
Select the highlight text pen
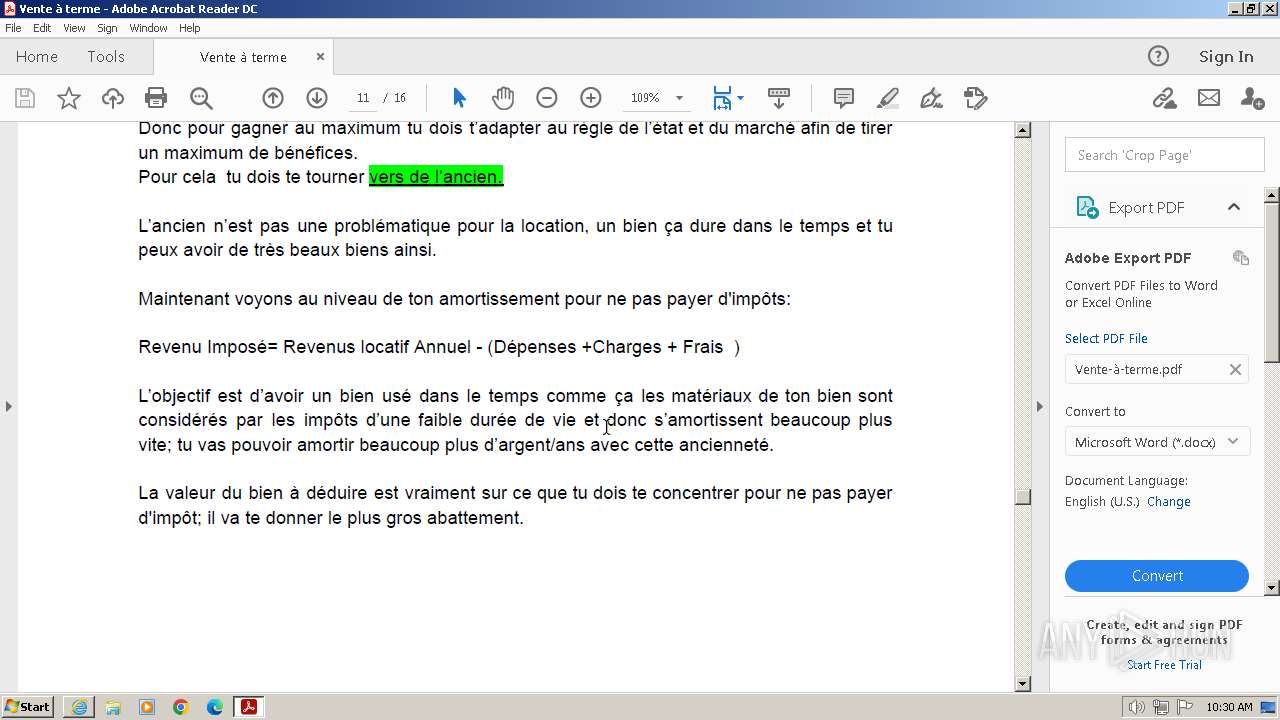coord(888,98)
